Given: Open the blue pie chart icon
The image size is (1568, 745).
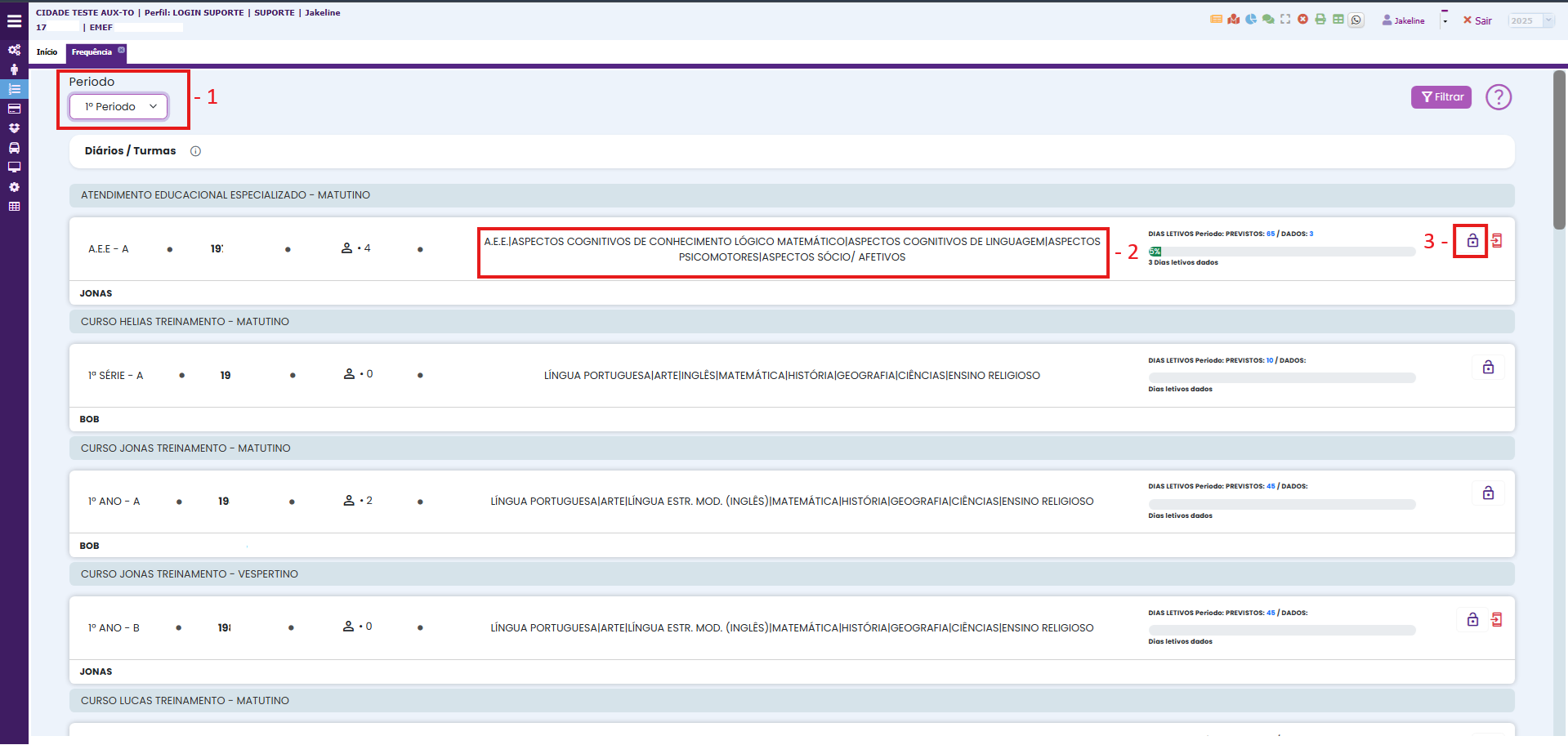Looking at the screenshot, I should click(1251, 20).
